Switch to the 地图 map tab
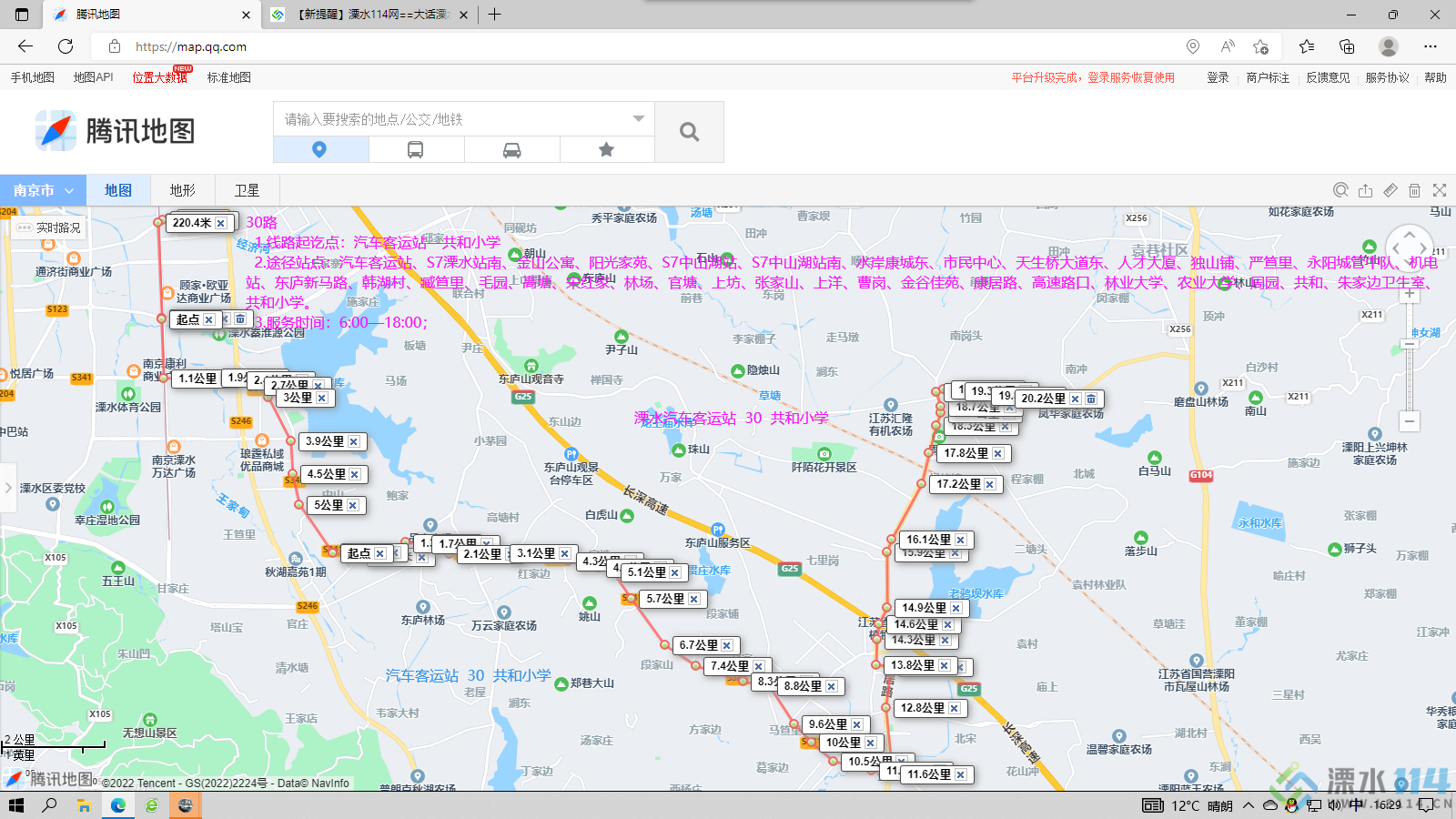Image resolution: width=1456 pixels, height=819 pixels. (x=118, y=190)
